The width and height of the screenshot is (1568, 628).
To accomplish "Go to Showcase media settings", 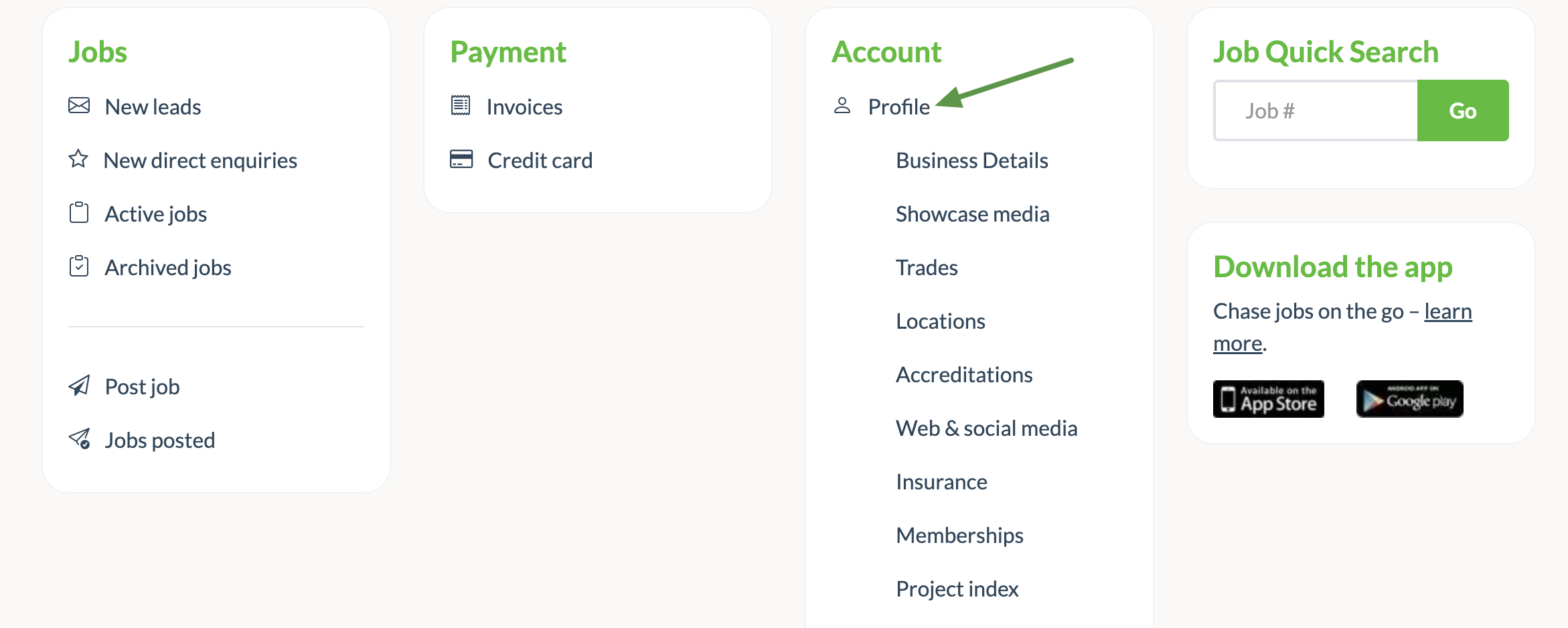I will pyautogui.click(x=972, y=214).
